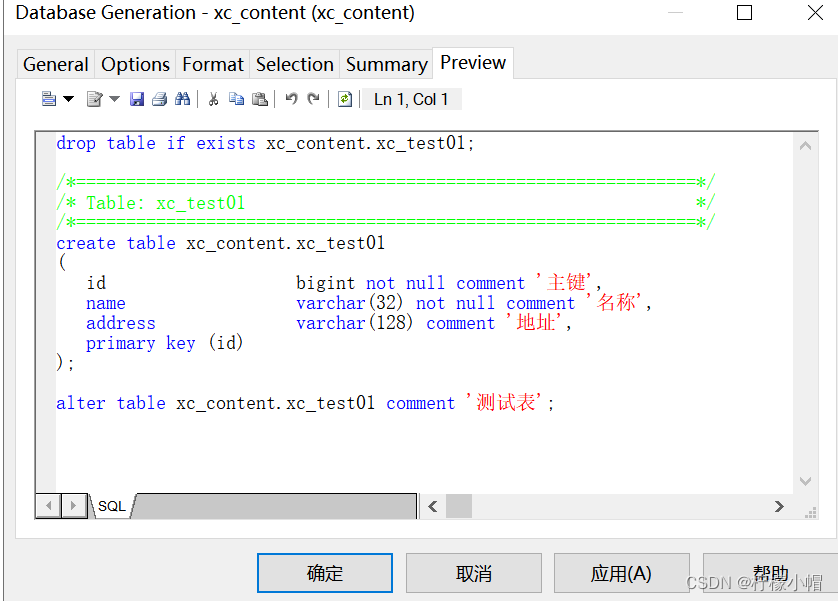The height and width of the screenshot is (601, 838).
Task: Select the SQL sheet tab
Action: click(x=112, y=506)
